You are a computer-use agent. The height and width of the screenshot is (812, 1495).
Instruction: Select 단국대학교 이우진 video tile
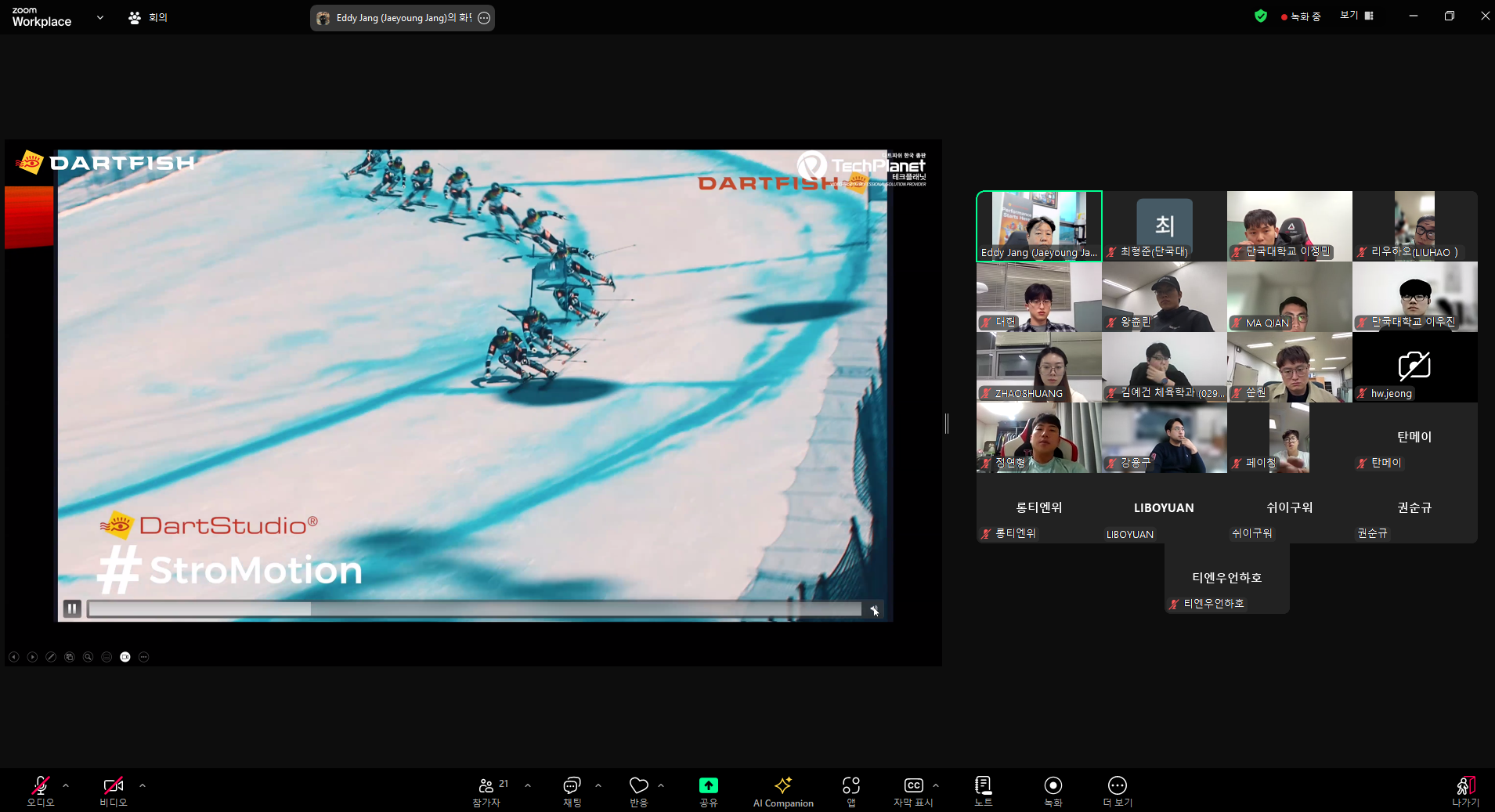[1415, 297]
